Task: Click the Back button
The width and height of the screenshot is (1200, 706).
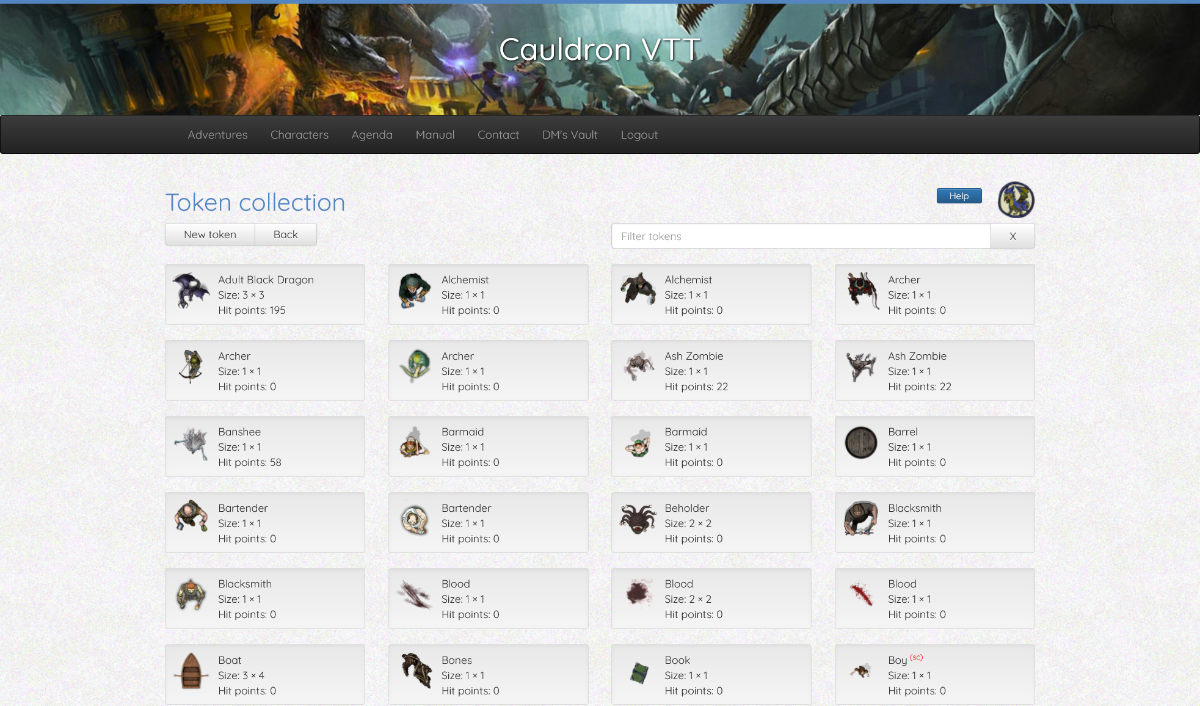Action: [286, 234]
